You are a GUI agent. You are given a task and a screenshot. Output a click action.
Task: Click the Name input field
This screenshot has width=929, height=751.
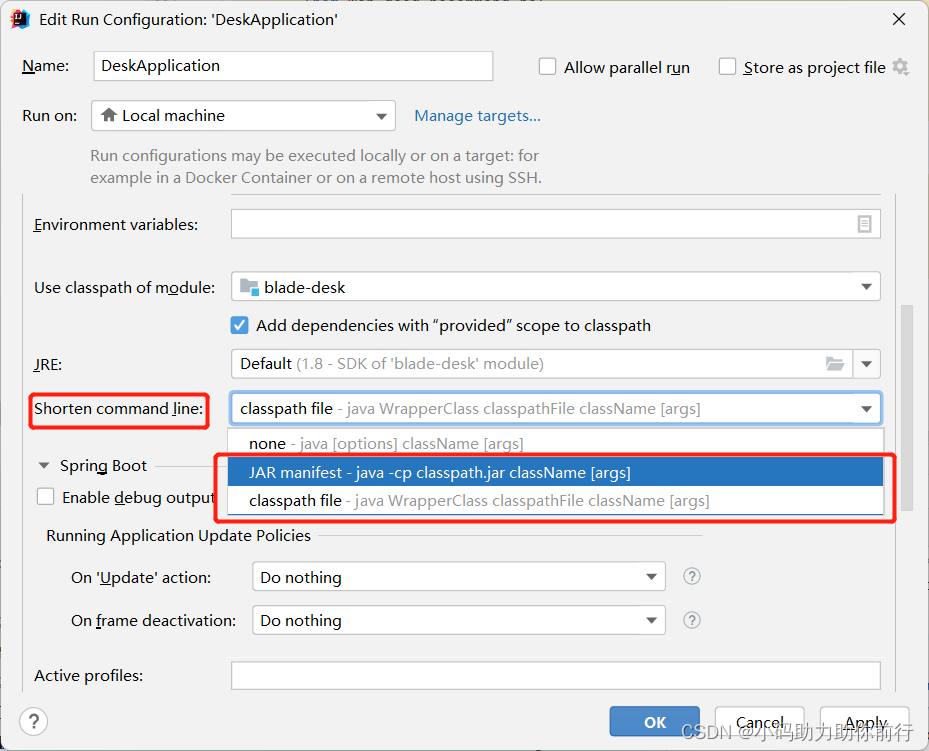pos(293,66)
